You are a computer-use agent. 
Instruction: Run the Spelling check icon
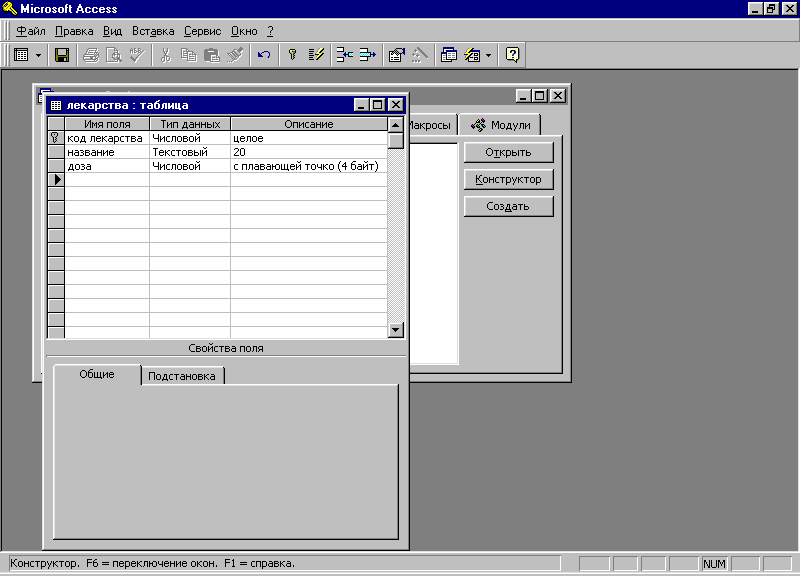137,55
